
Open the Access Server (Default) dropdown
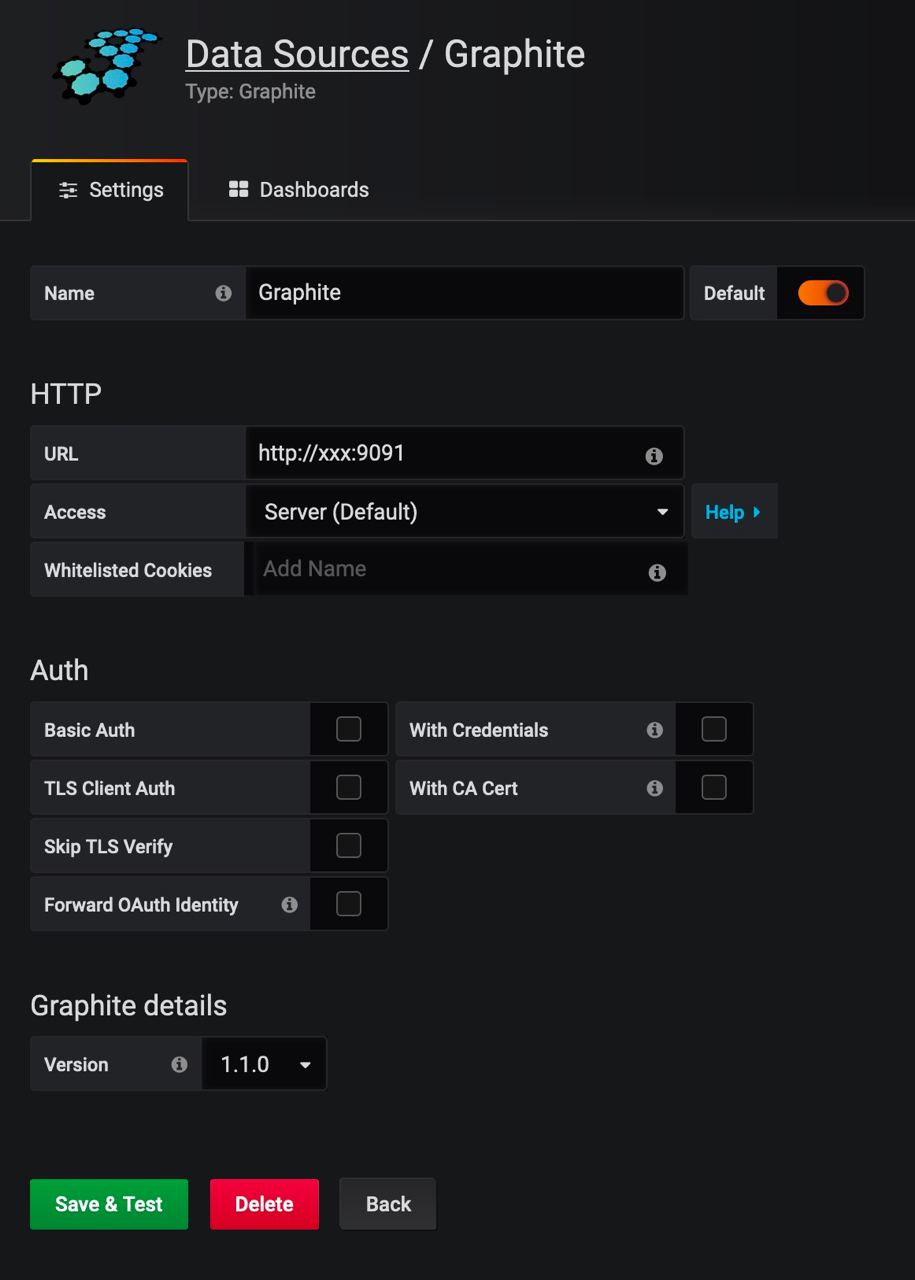465,512
